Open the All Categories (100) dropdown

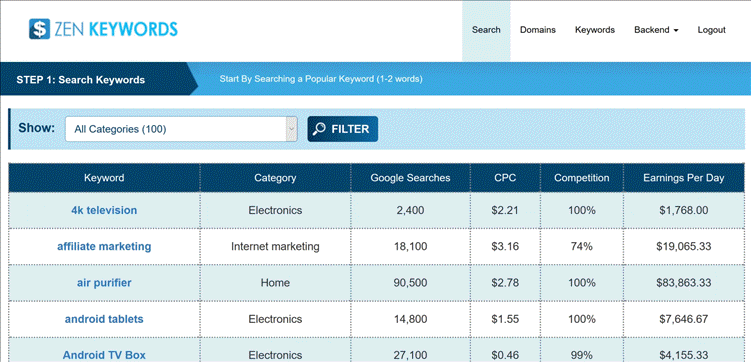pyautogui.click(x=181, y=129)
